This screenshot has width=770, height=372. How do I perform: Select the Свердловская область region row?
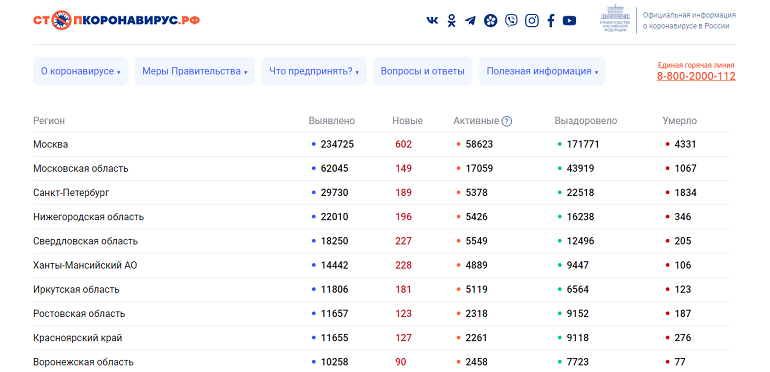pos(382,241)
